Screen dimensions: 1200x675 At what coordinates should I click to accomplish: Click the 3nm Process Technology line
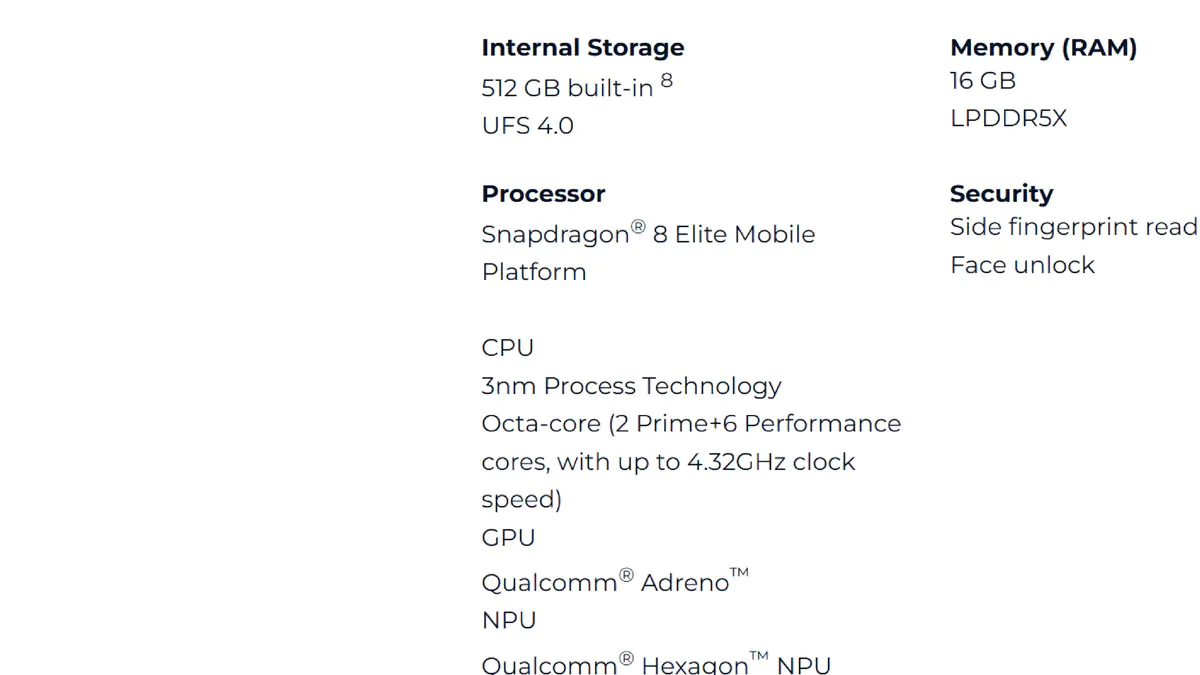[632, 386]
